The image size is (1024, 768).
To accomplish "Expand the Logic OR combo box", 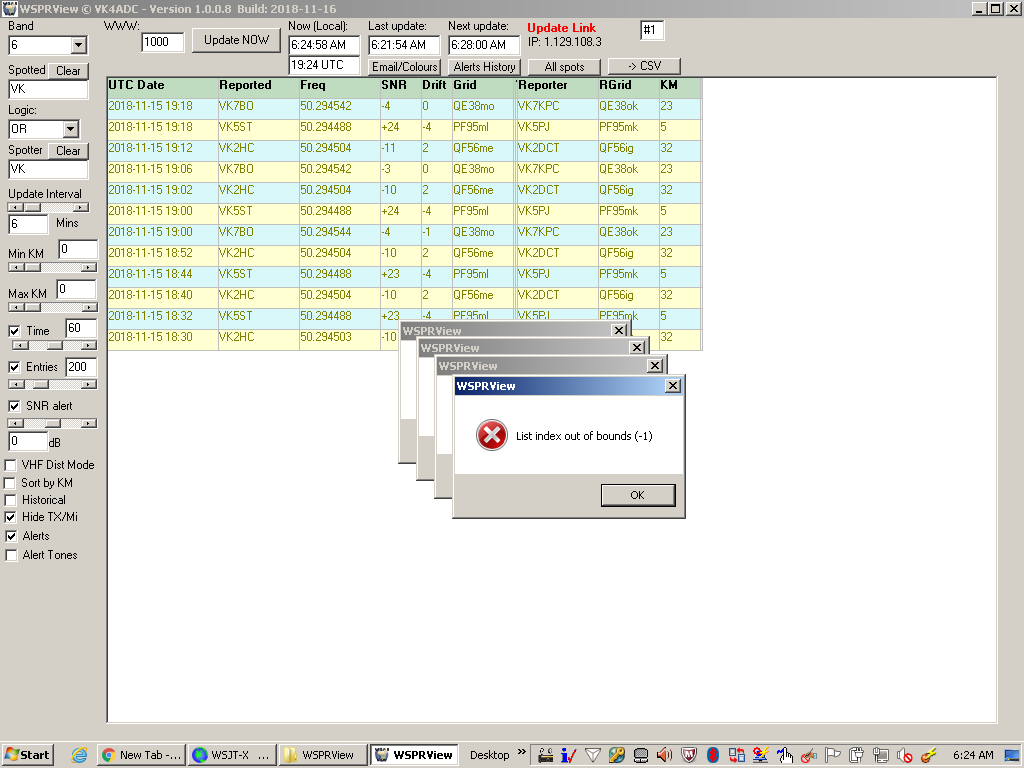I will (x=70, y=129).
